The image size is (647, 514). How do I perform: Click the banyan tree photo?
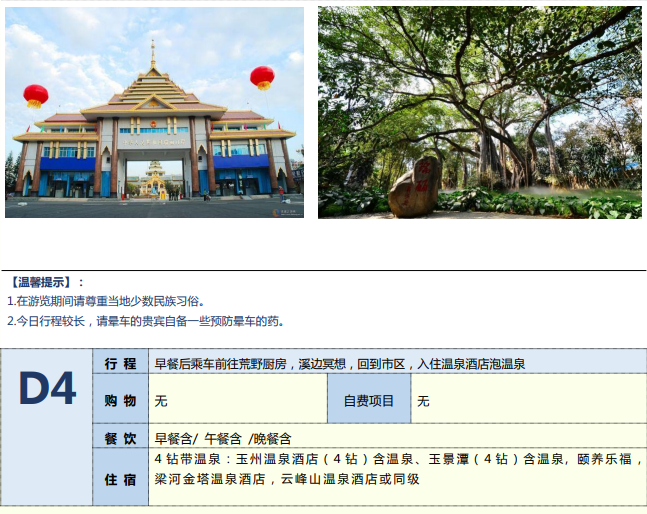pos(479,112)
